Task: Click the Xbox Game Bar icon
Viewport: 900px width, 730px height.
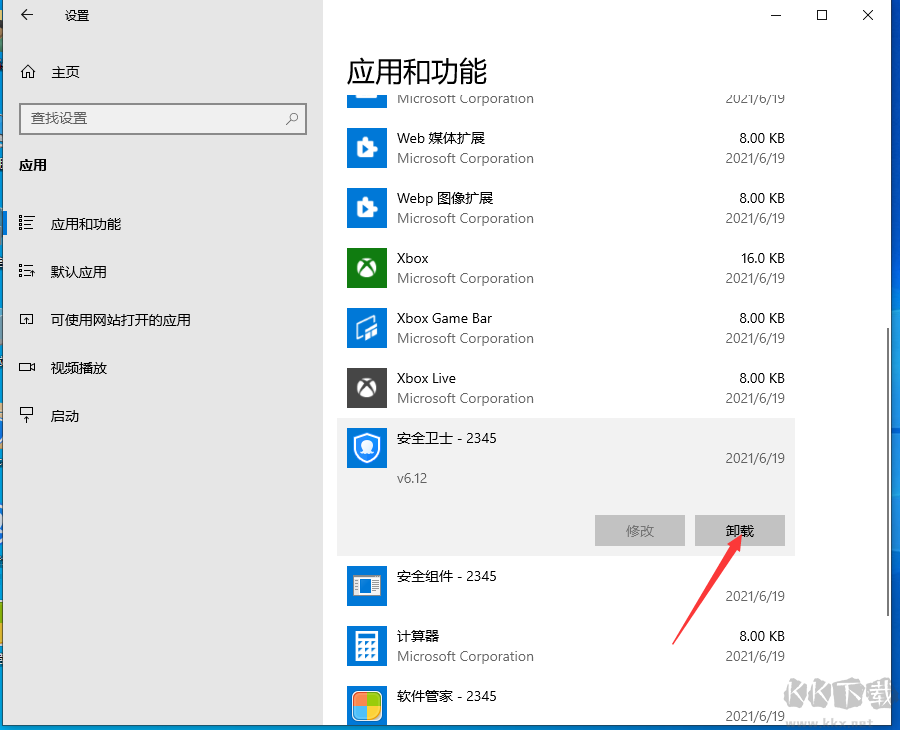Action: click(366, 328)
